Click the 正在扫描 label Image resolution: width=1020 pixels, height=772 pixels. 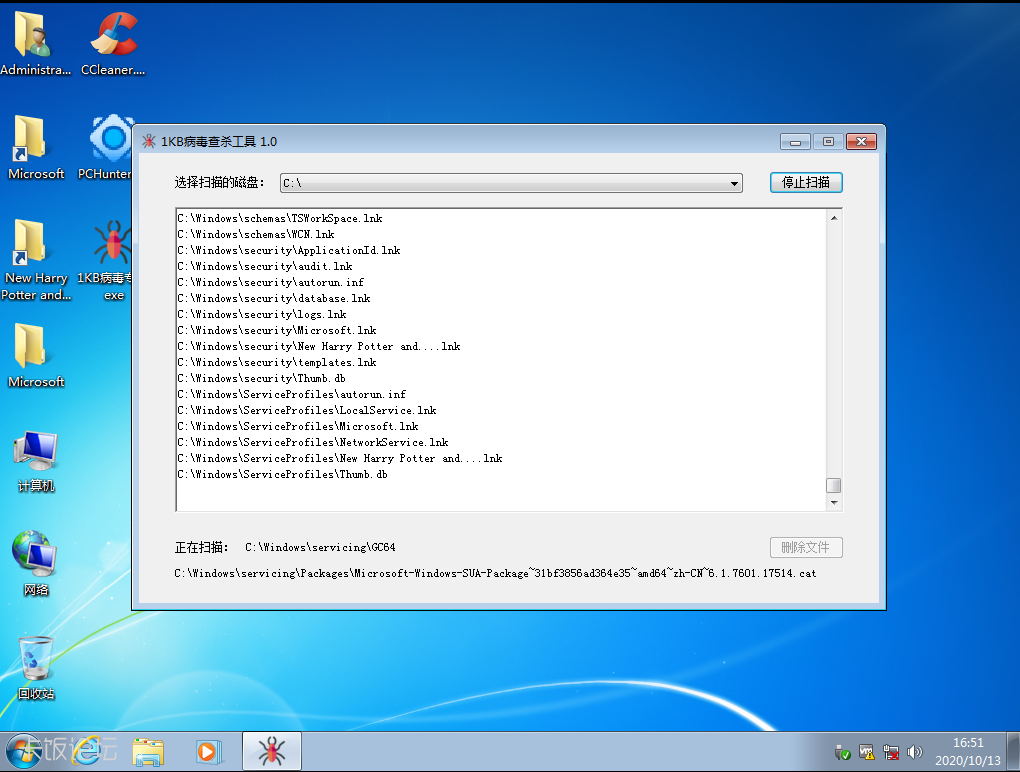coord(202,548)
